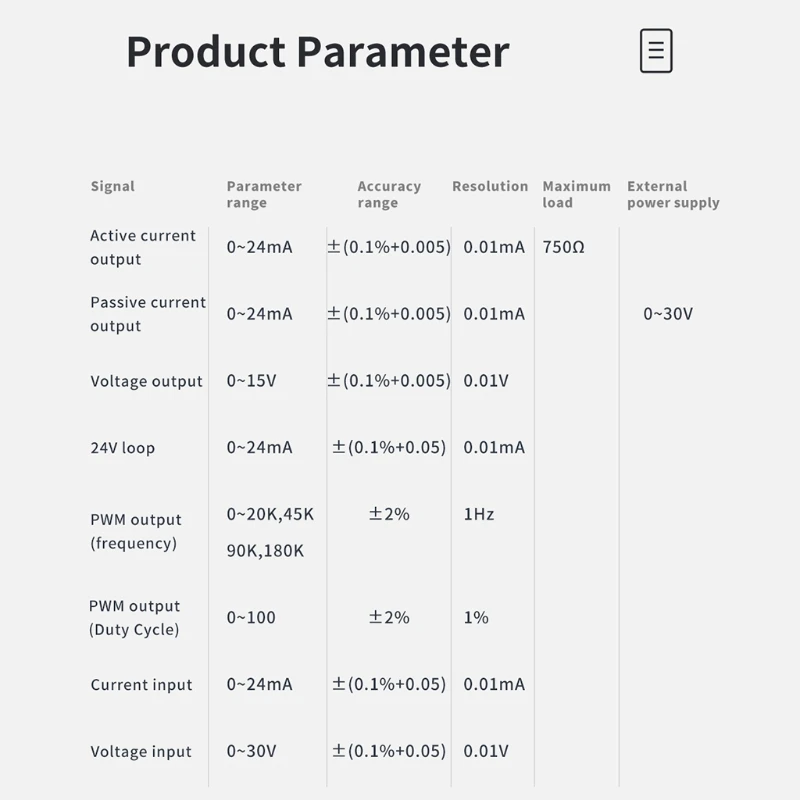Viewport: 800px width, 800px height.
Task: Click the Signal column header
Action: 113,187
